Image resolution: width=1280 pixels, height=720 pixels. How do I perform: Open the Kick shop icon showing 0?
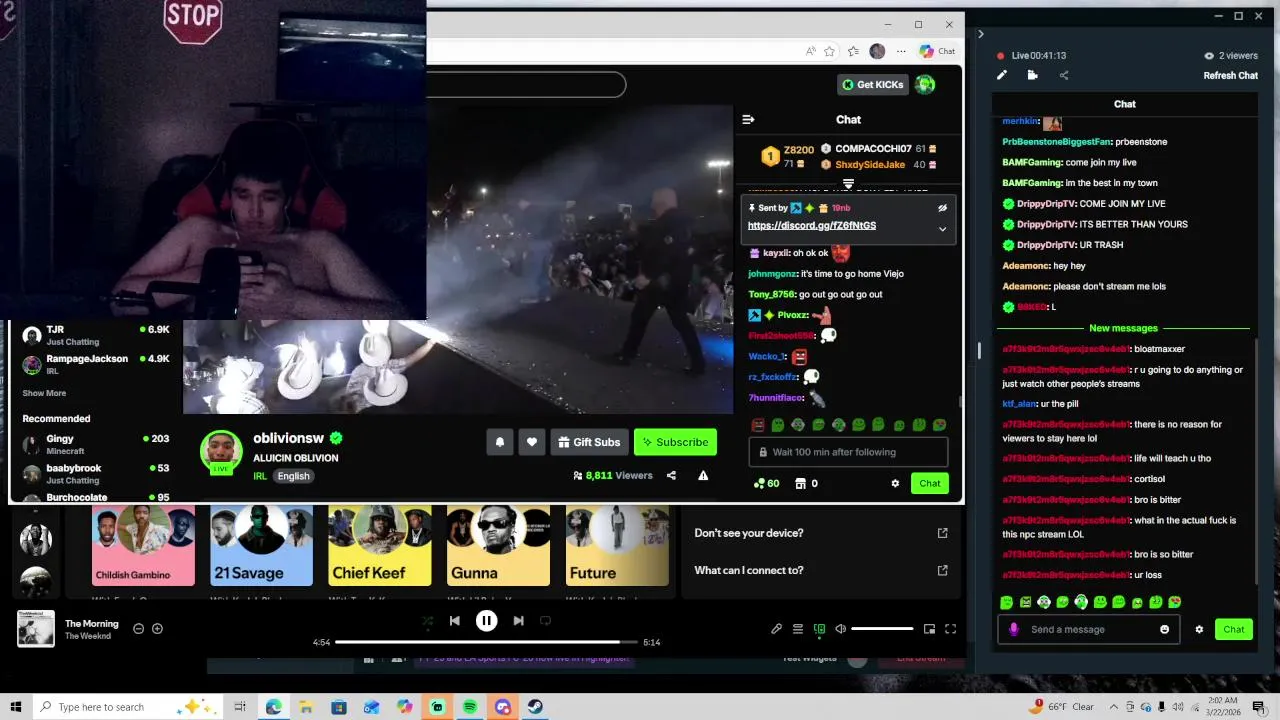806,483
